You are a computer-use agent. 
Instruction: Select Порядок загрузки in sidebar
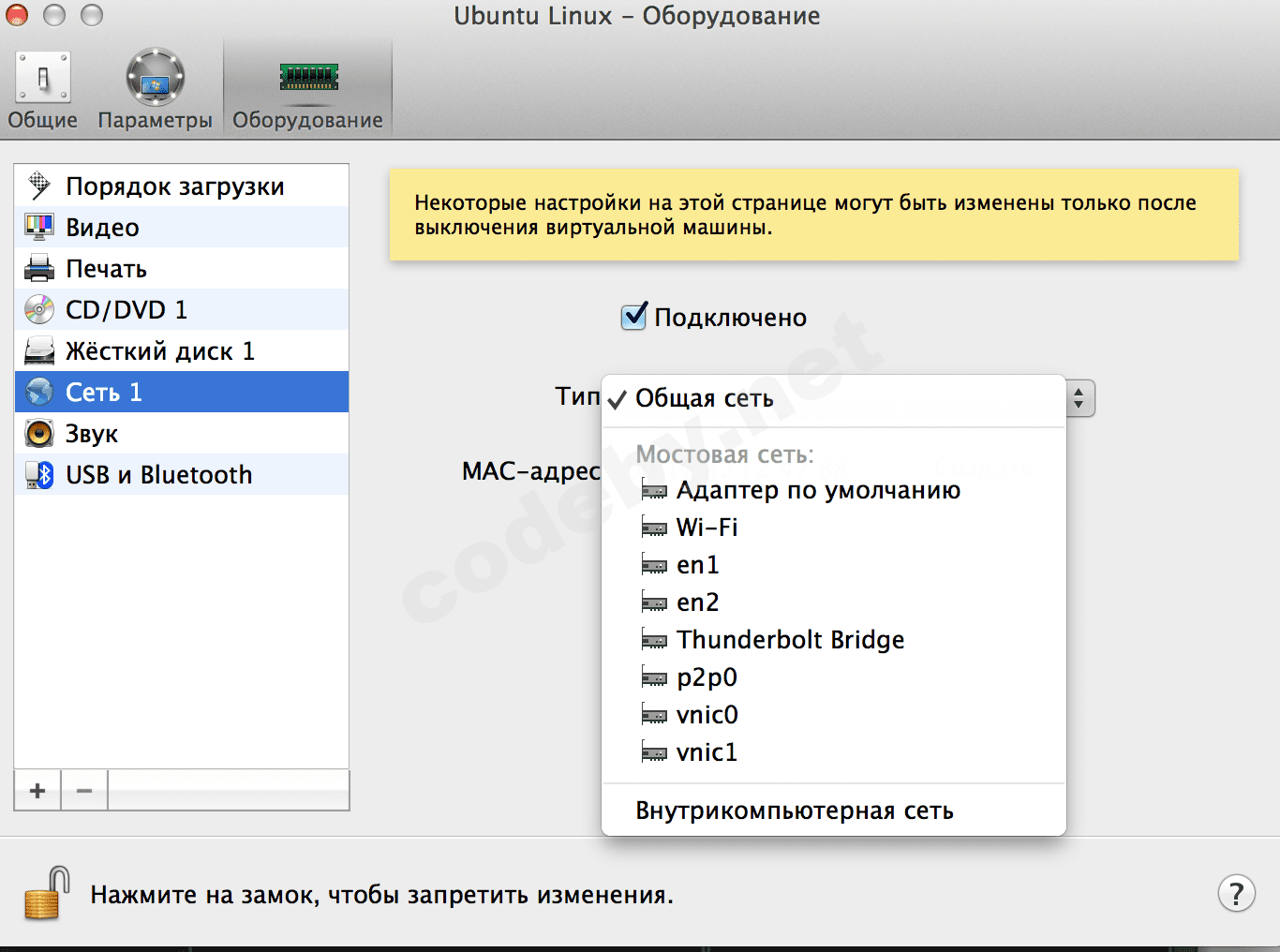[174, 186]
